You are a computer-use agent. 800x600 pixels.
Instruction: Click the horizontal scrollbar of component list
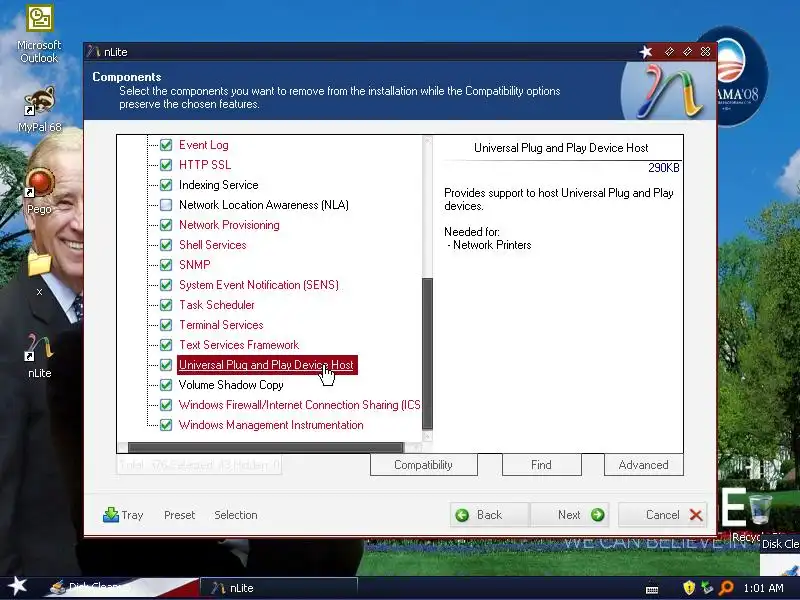265,447
